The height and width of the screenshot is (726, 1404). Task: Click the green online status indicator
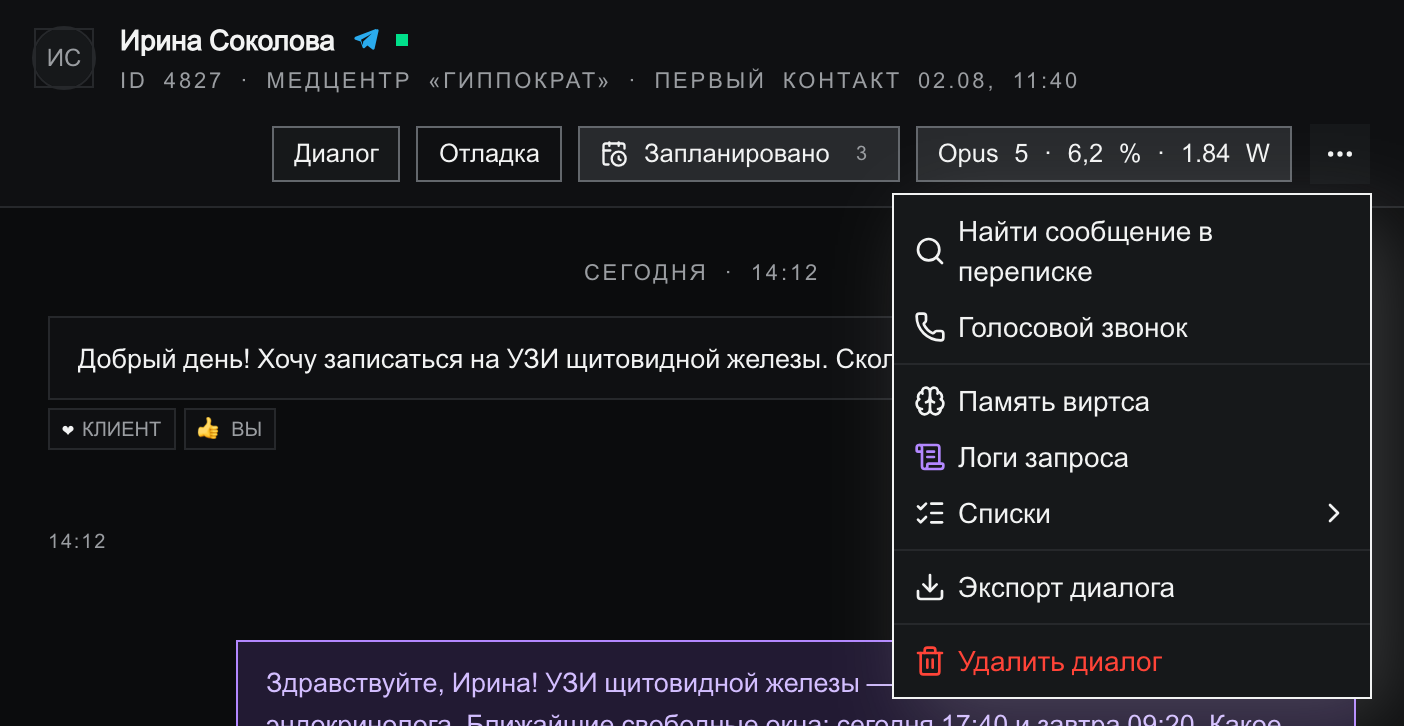402,40
